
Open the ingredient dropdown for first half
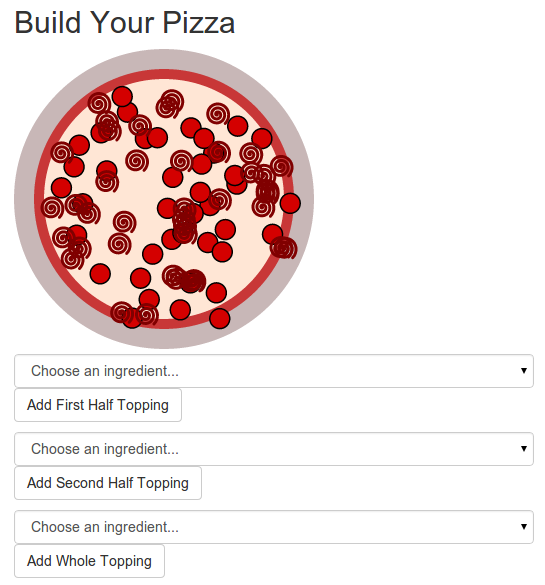tap(274, 371)
